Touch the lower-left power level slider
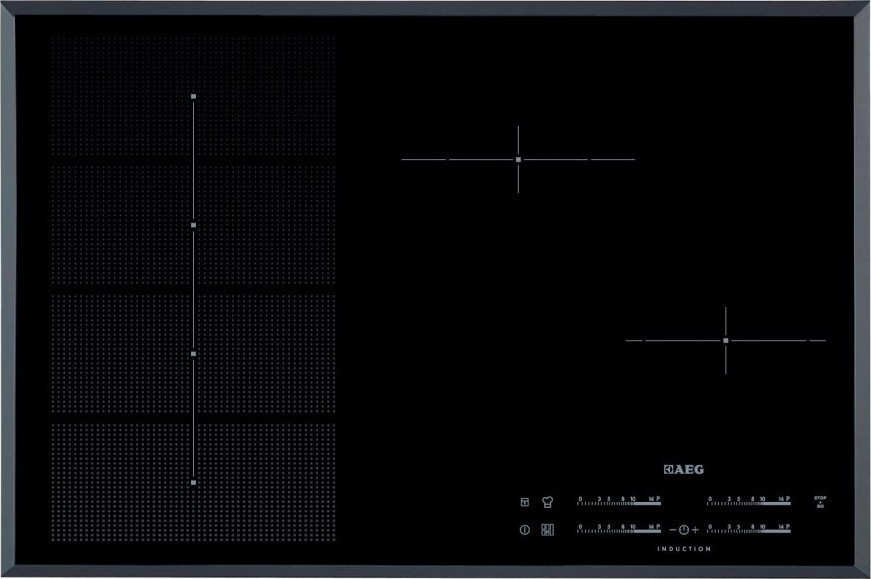Image resolution: width=871 pixels, height=579 pixels. pos(619,529)
